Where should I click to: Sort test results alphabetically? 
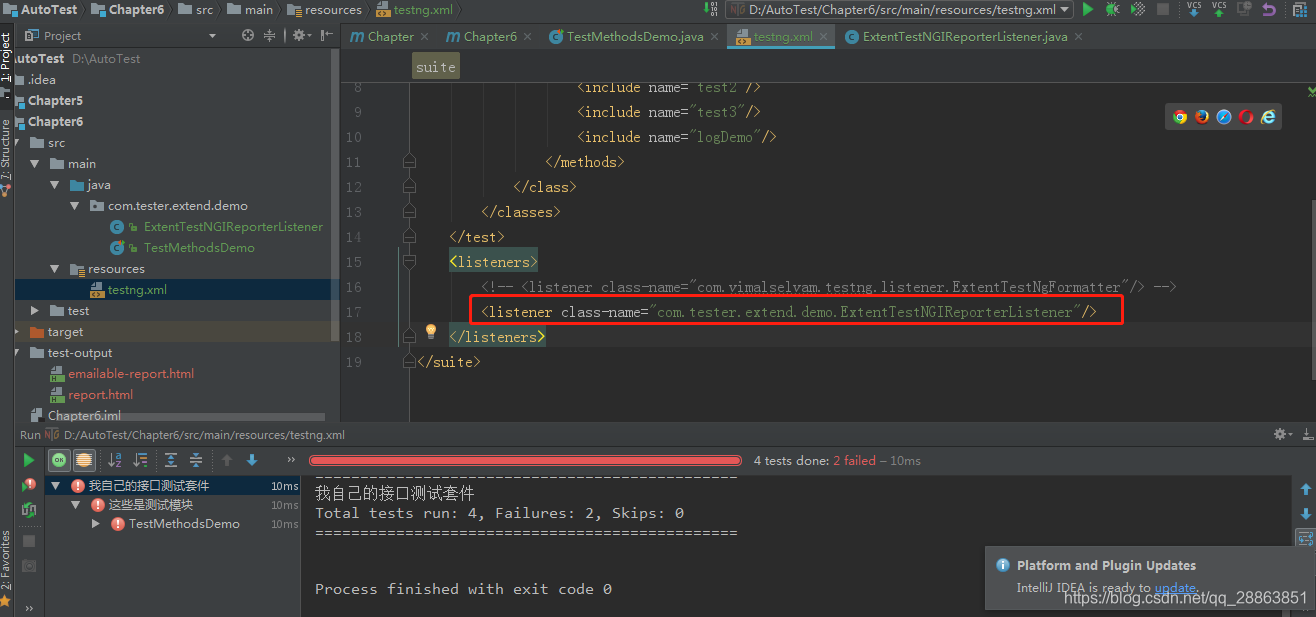pyautogui.click(x=115, y=460)
